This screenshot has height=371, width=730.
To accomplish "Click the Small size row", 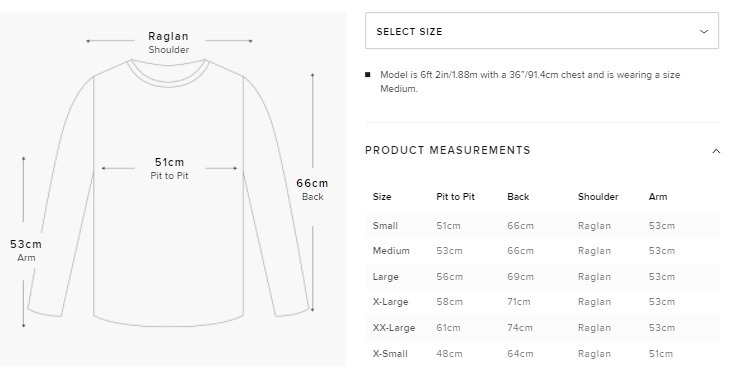I will tap(542, 226).
